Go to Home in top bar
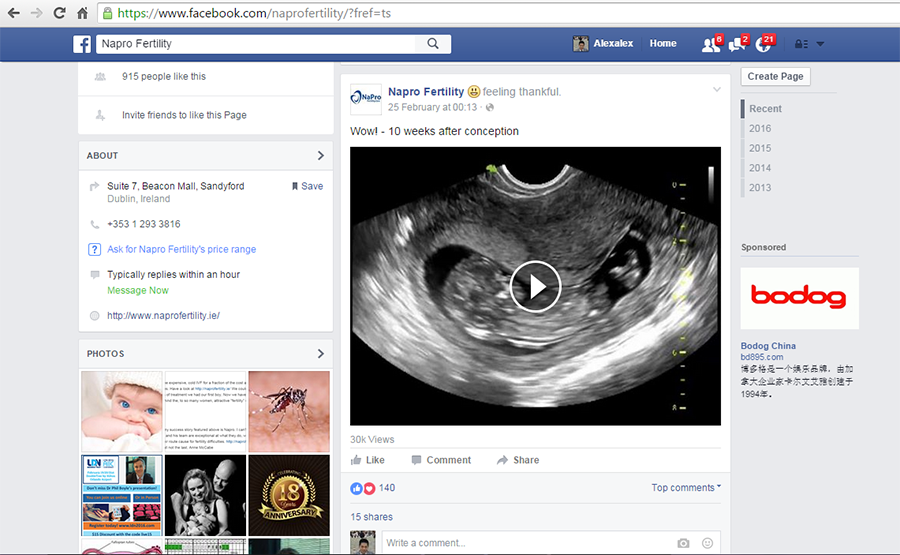Image resolution: width=900 pixels, height=555 pixels. pos(663,44)
